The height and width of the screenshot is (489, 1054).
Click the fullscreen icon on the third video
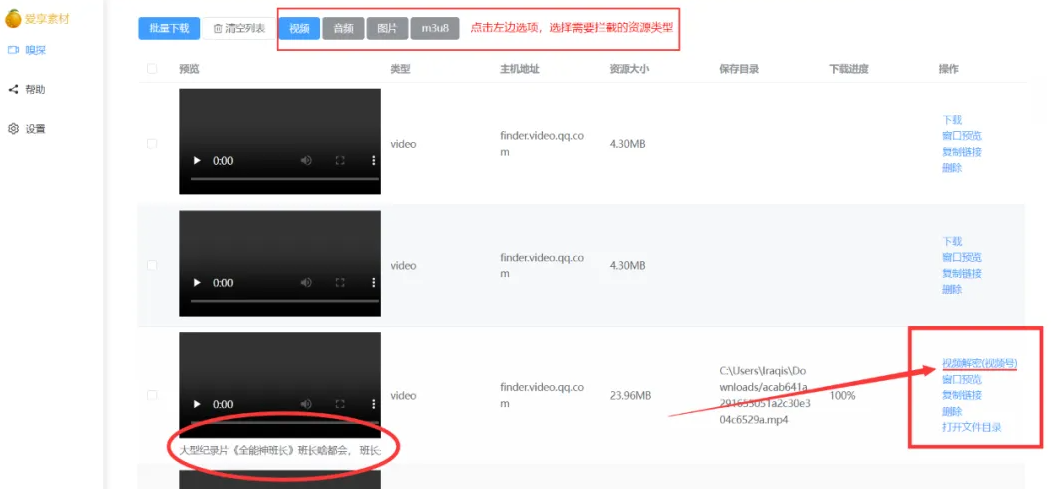click(340, 404)
